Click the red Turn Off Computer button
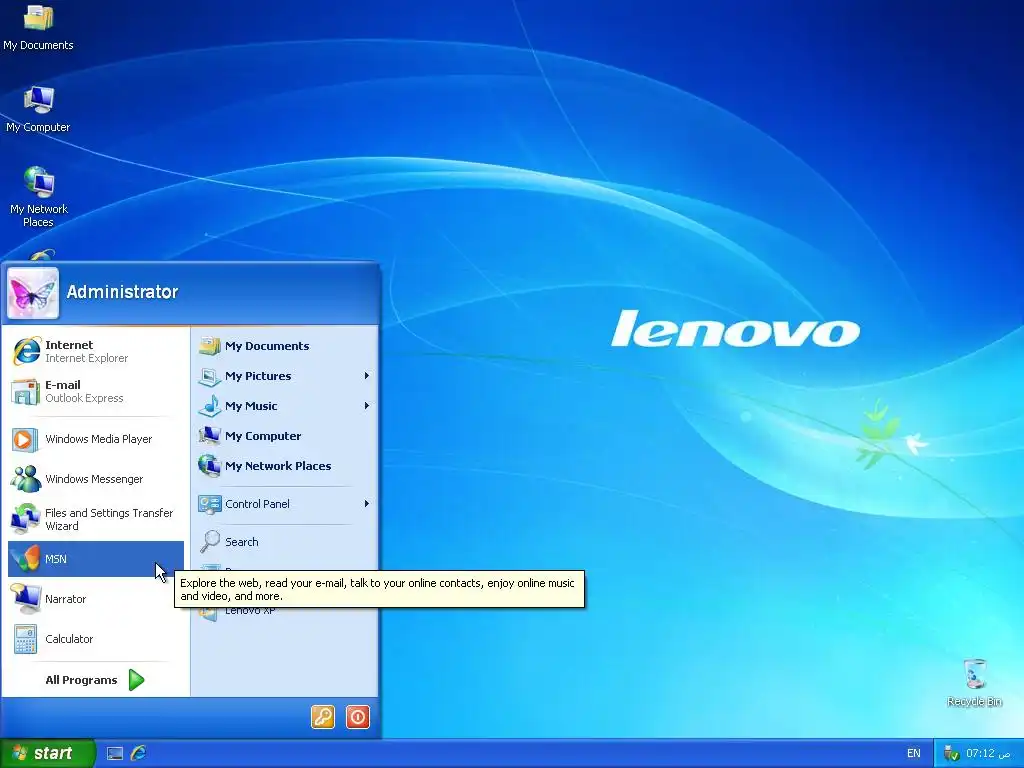Viewport: 1024px width, 768px height. pos(357,717)
